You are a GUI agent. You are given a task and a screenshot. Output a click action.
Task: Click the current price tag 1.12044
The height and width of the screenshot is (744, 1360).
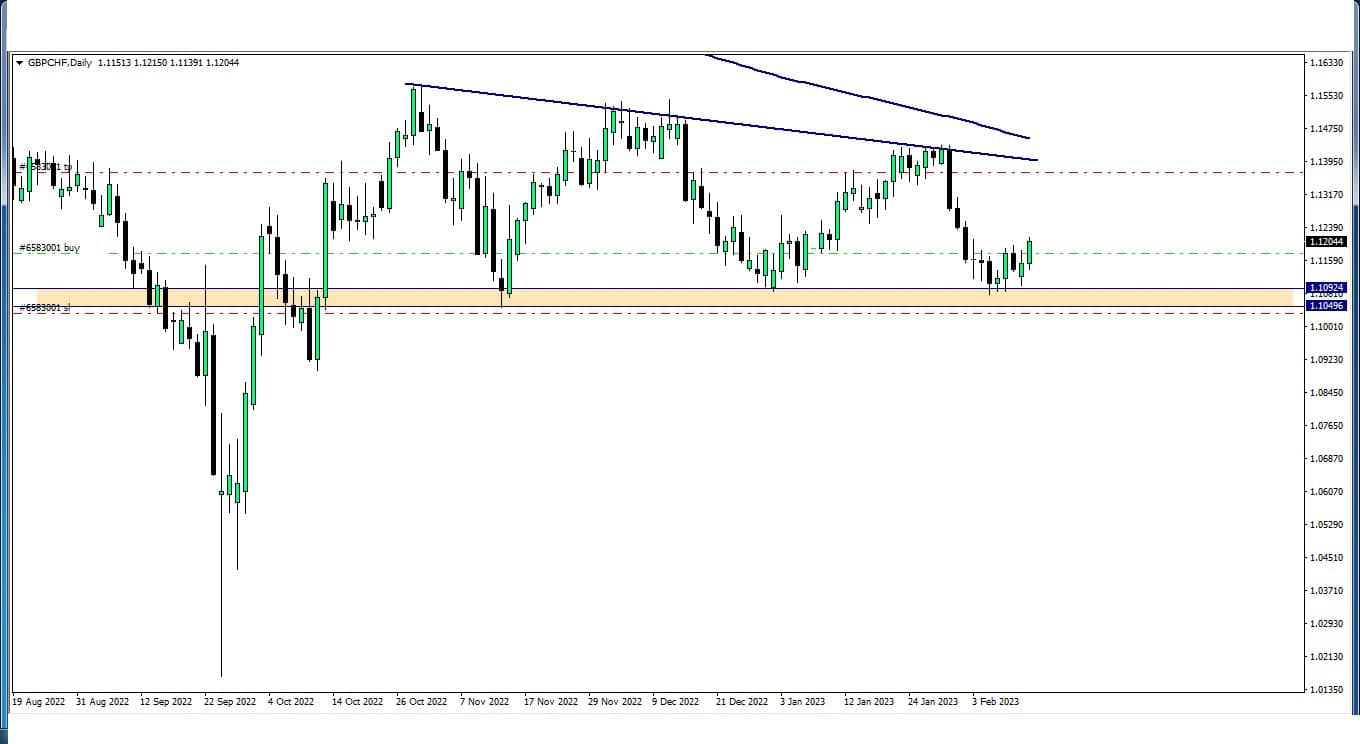tap(1327, 241)
